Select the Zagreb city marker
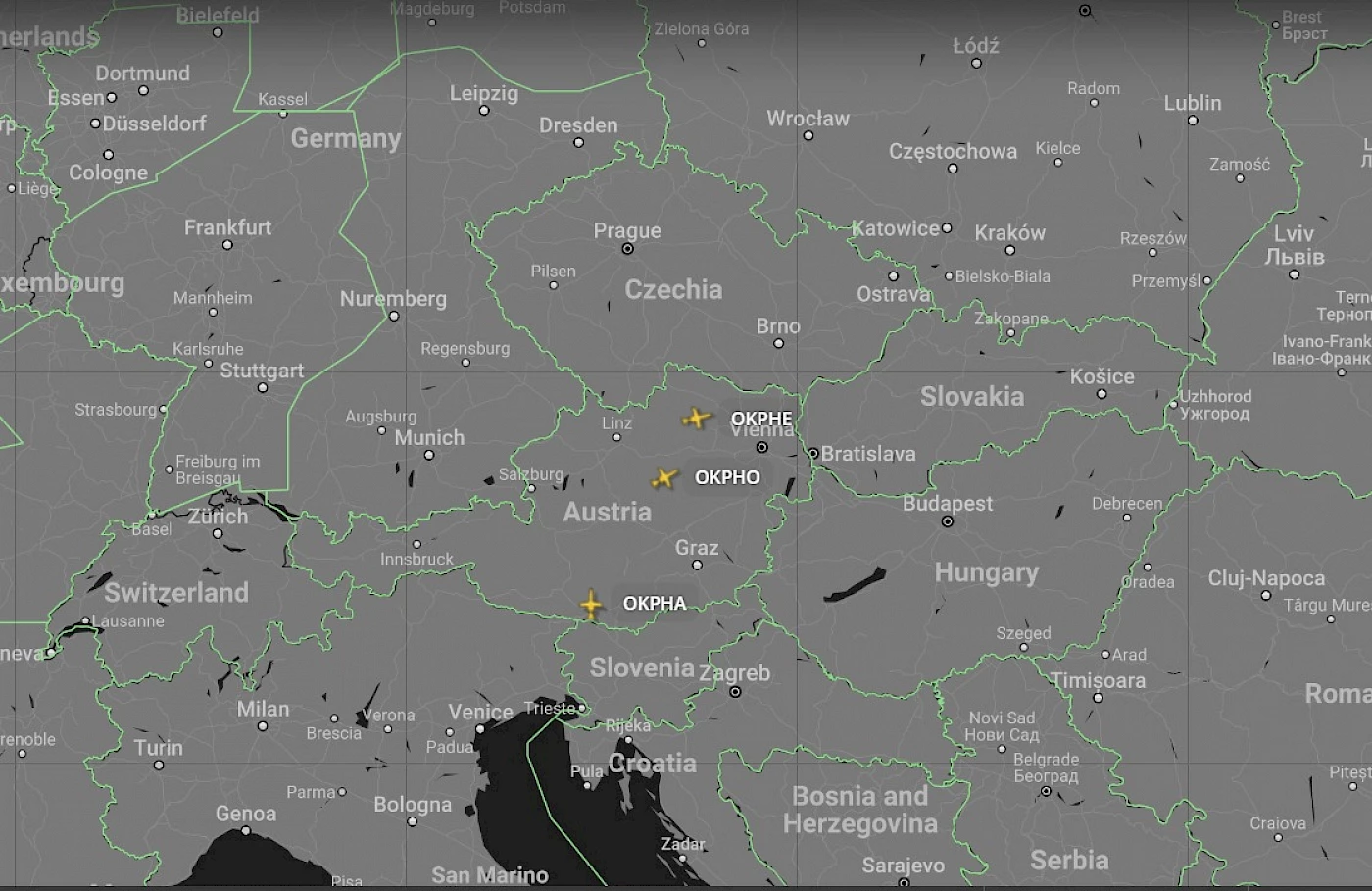 735,692
